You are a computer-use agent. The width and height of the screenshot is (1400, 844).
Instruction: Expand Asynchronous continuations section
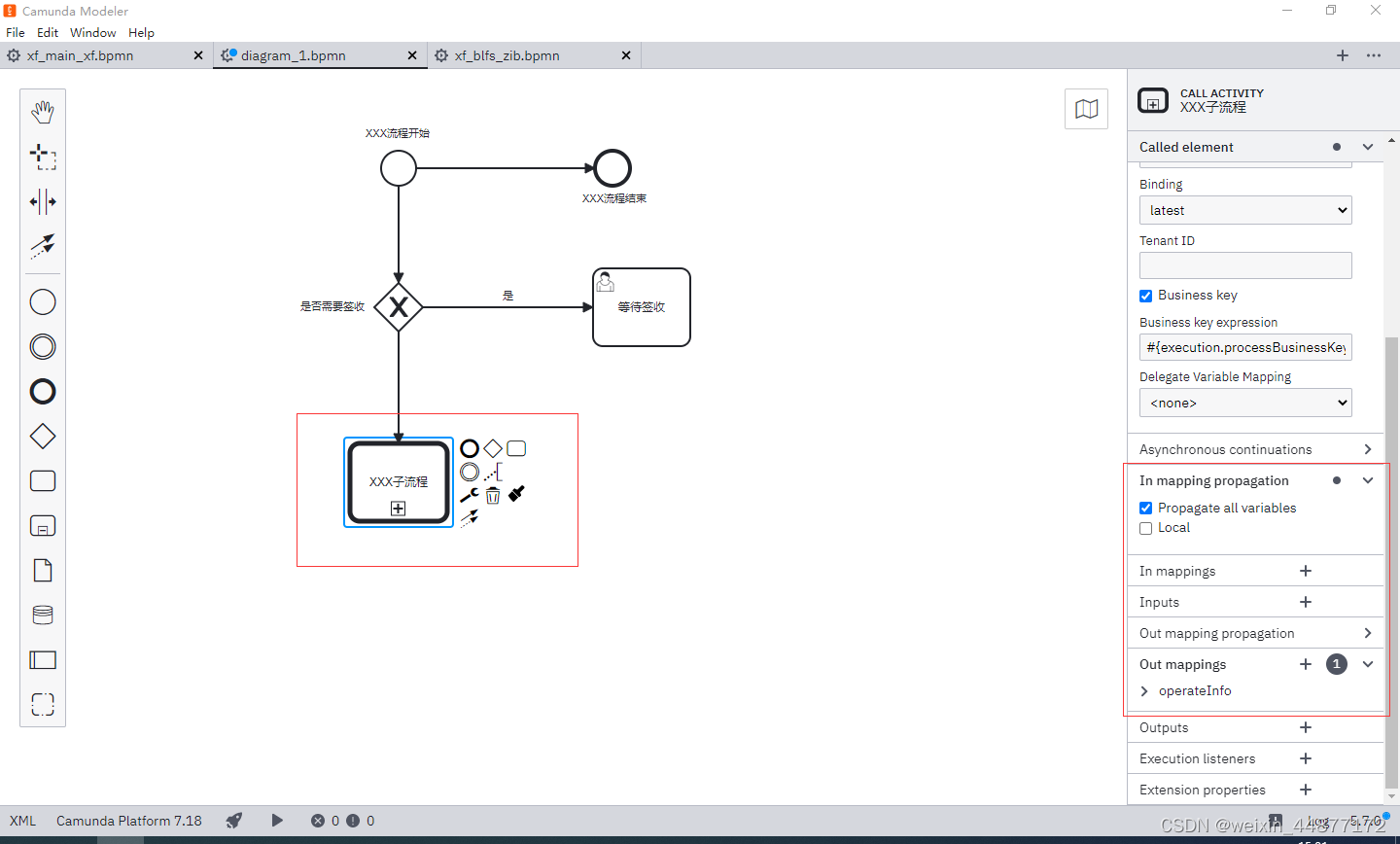coord(1368,449)
